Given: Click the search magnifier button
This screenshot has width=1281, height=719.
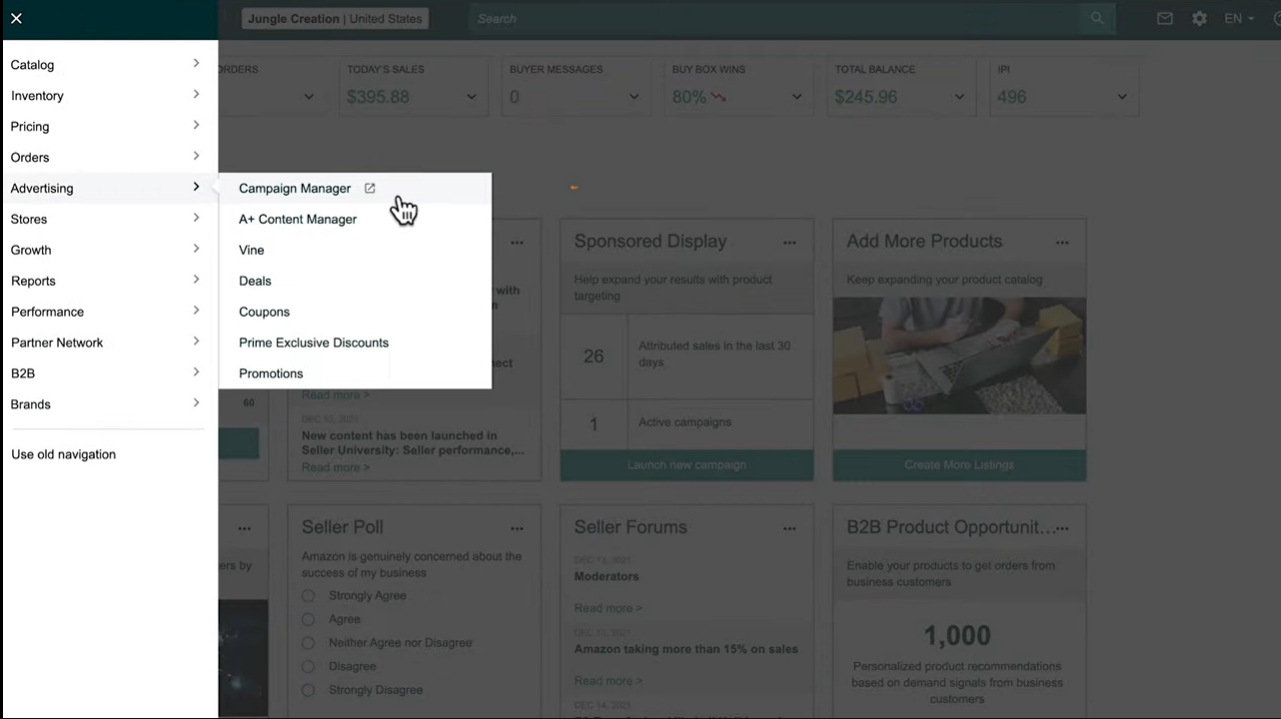Looking at the screenshot, I should pyautogui.click(x=1097, y=18).
